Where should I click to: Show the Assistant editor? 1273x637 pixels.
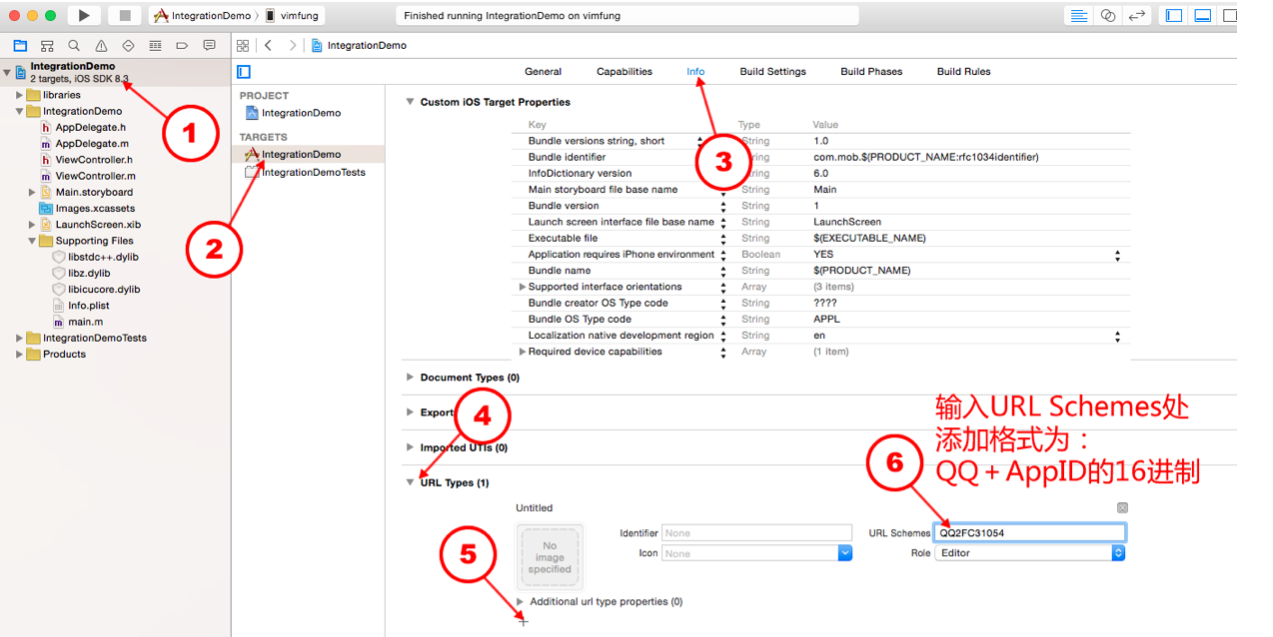pos(1108,15)
